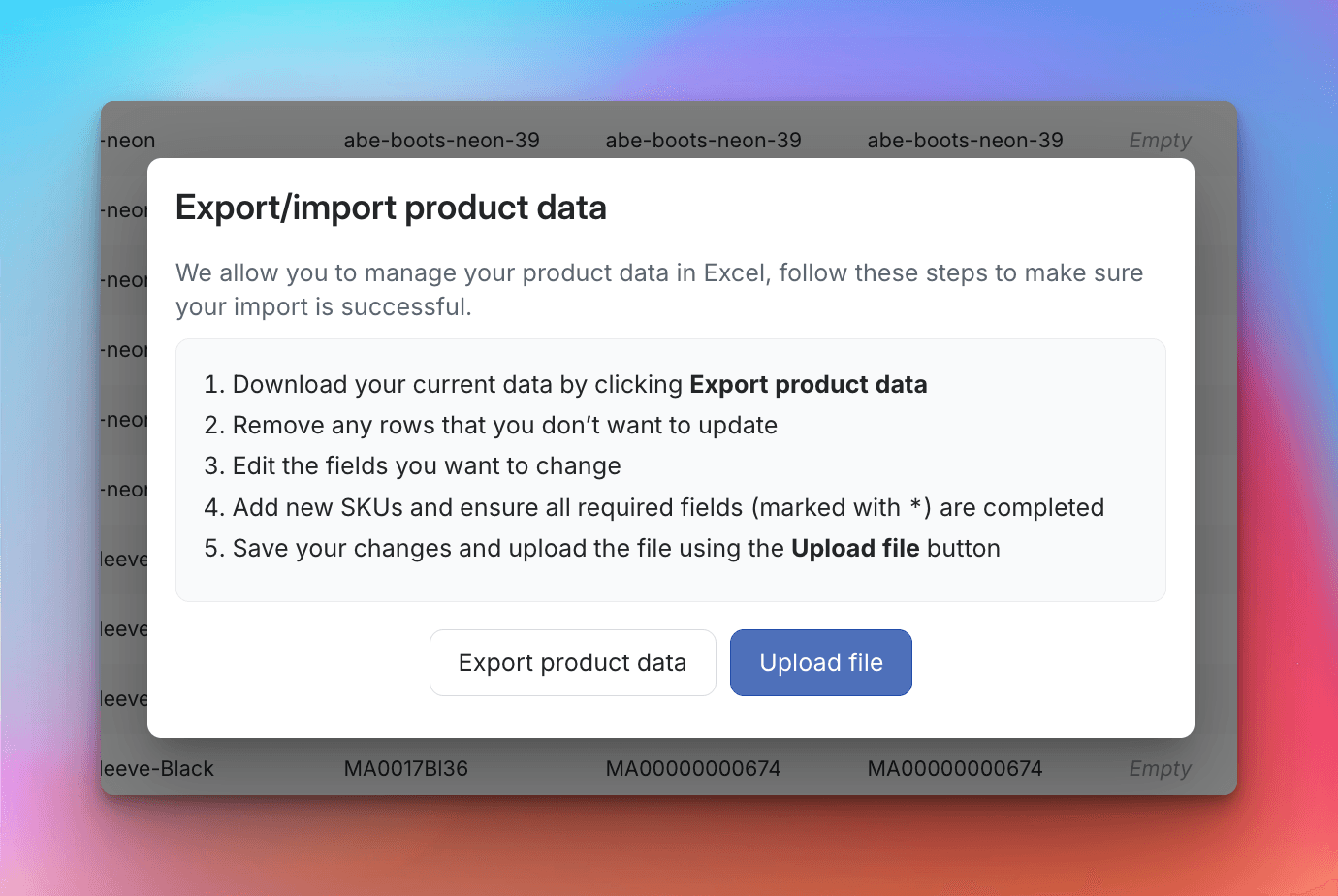Click the intro paragraph about managing data in Excel
1338x896 pixels.
tap(658, 290)
